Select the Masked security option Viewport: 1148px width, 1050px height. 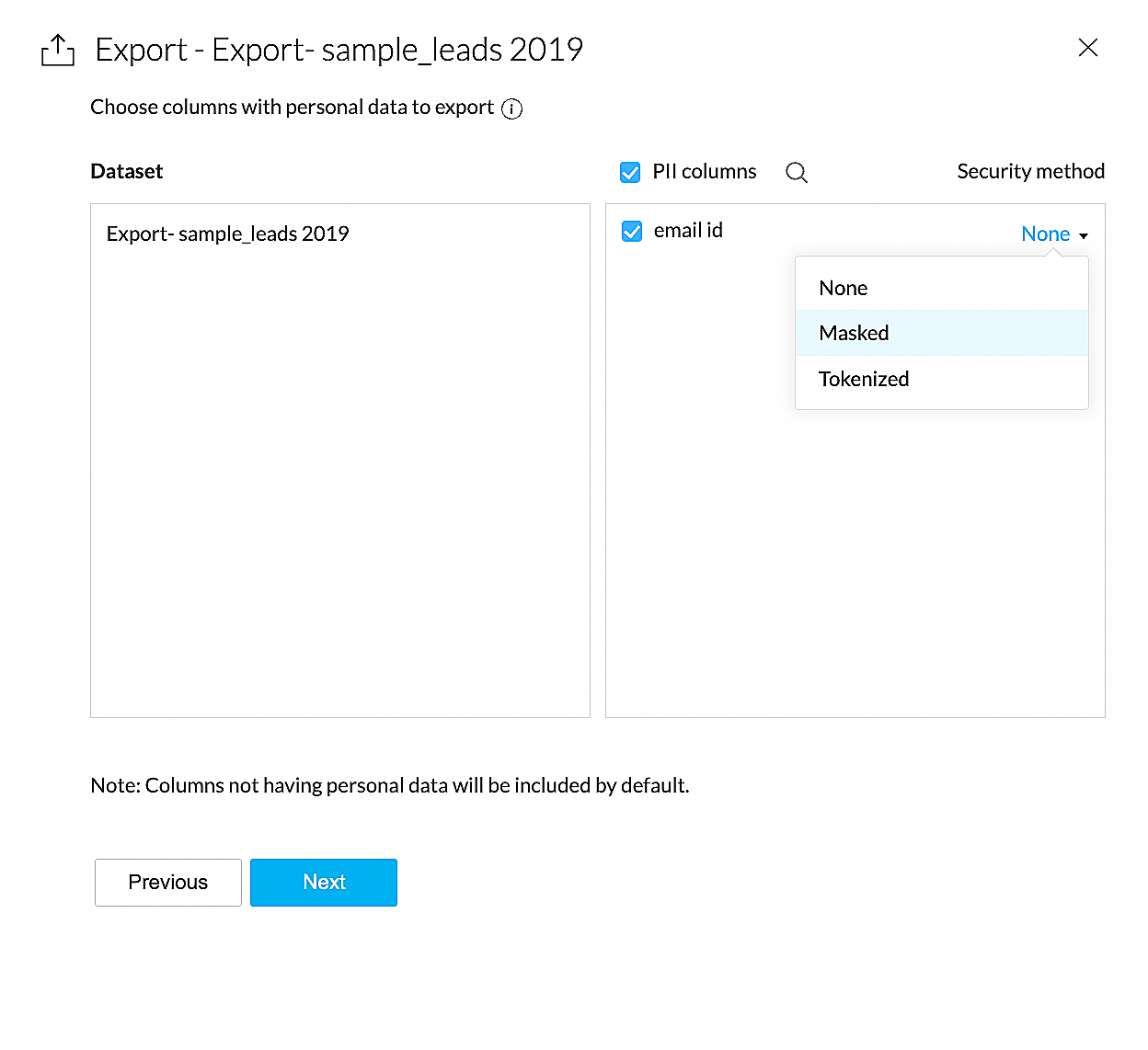854,333
